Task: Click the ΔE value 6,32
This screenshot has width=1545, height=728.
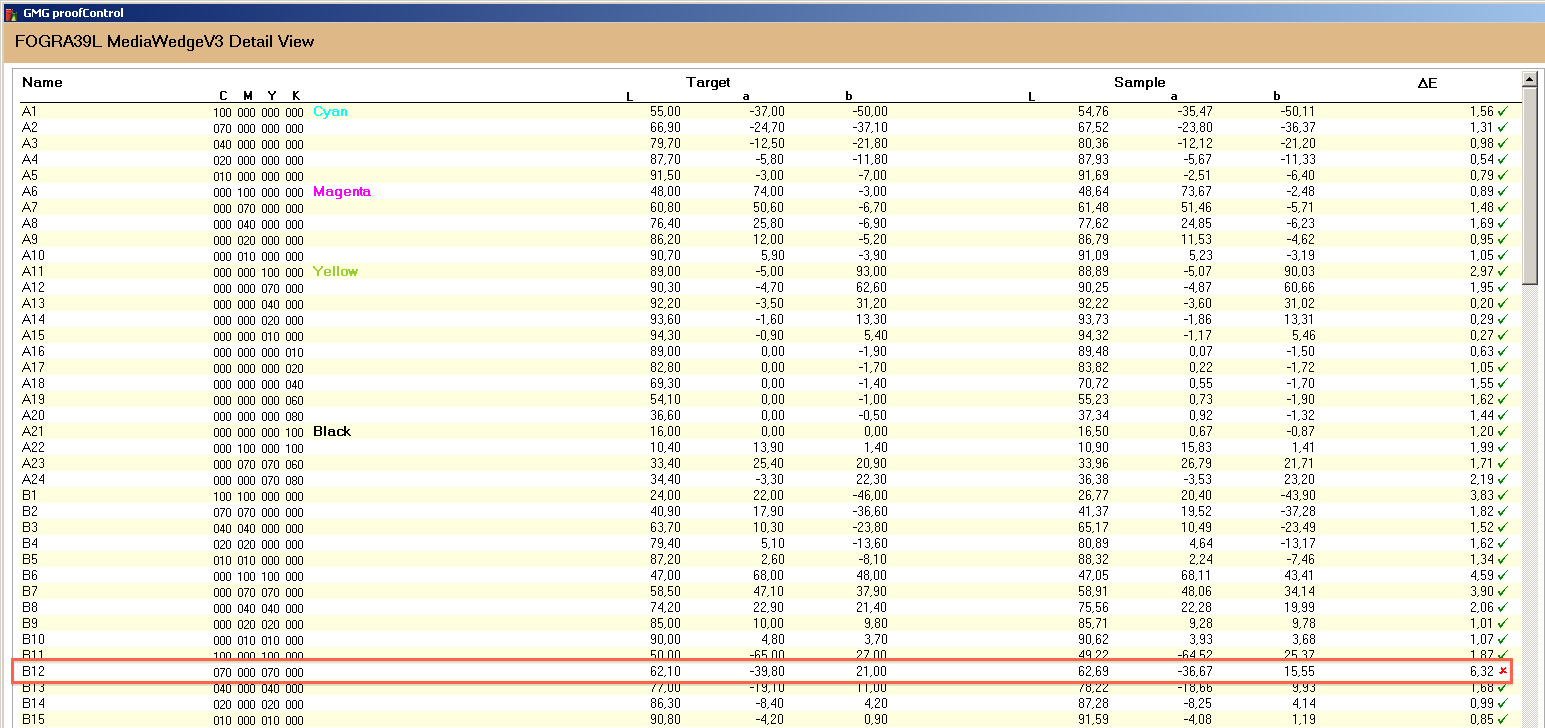Action: pos(1482,671)
